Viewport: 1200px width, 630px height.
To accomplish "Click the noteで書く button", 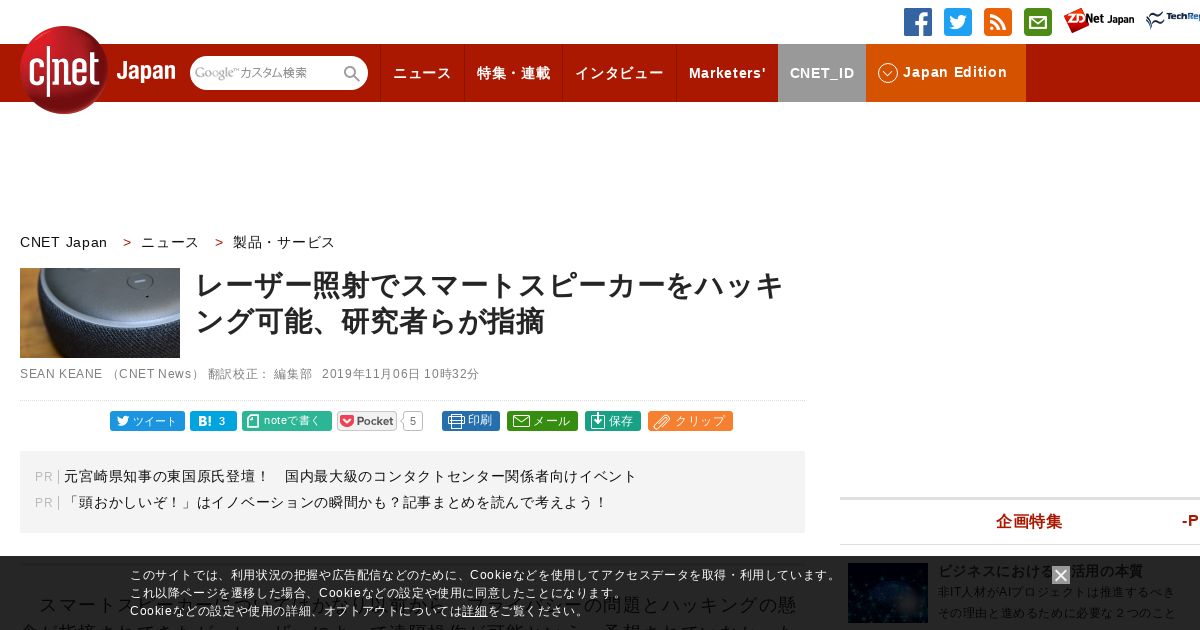I will (287, 421).
